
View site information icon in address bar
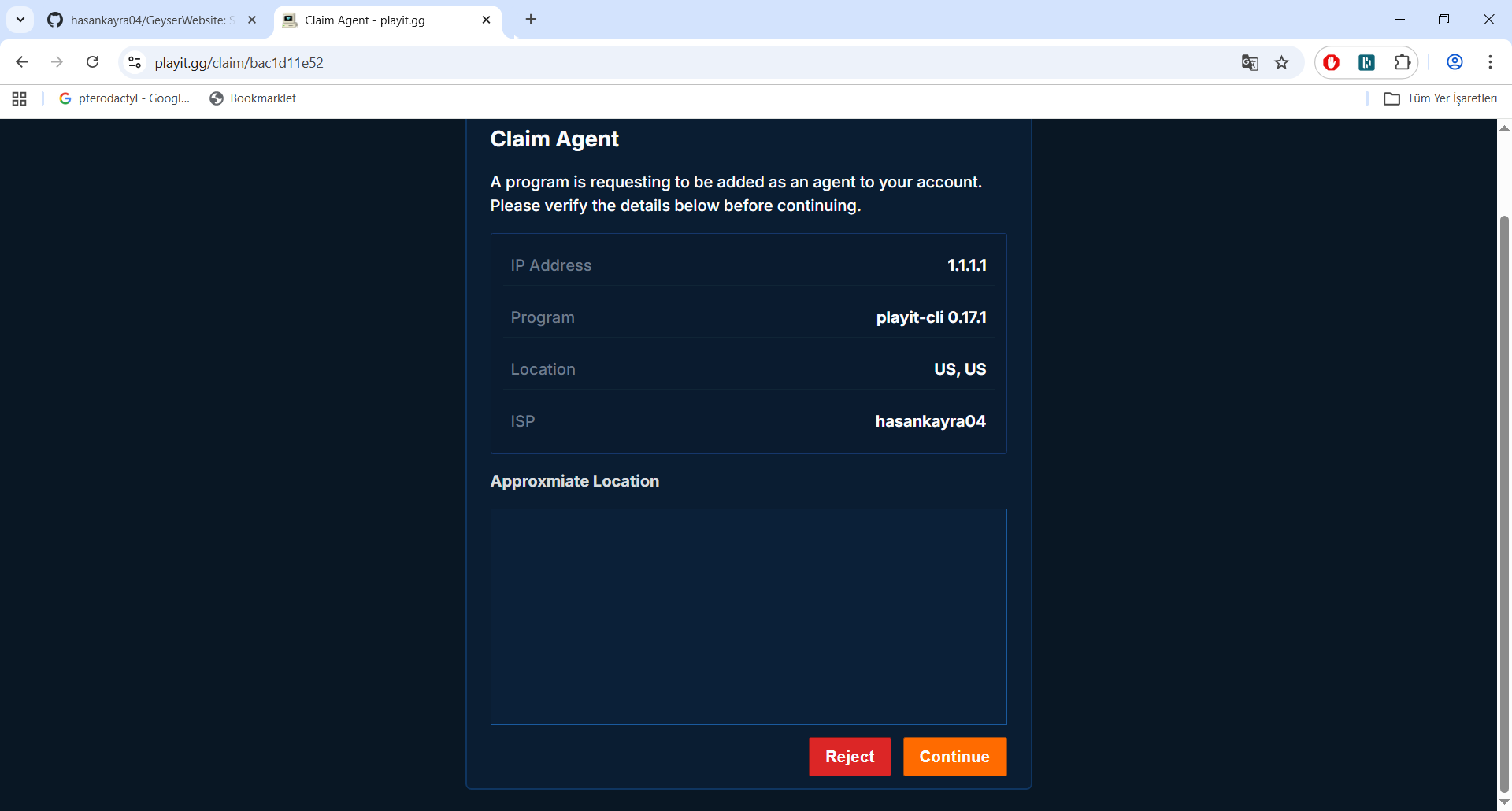135,62
